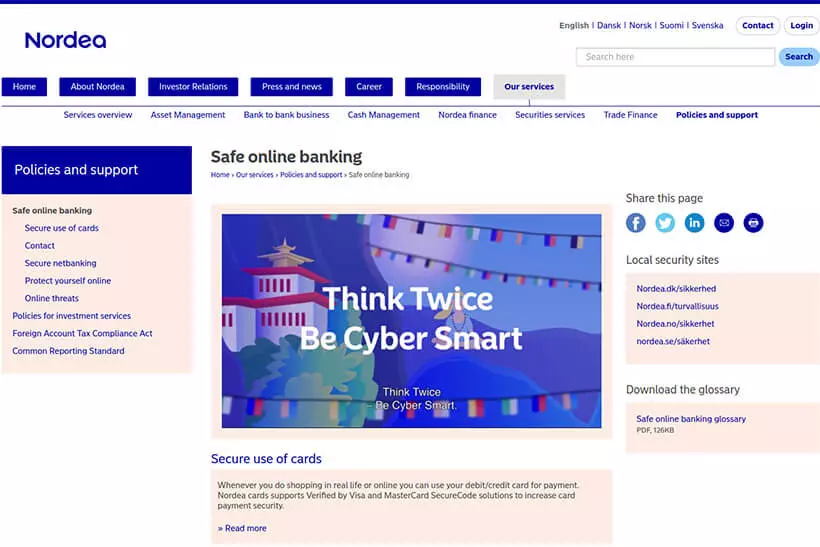Go to Trade Finance submenu
Viewport: 820px width, 547px height.
(x=630, y=115)
